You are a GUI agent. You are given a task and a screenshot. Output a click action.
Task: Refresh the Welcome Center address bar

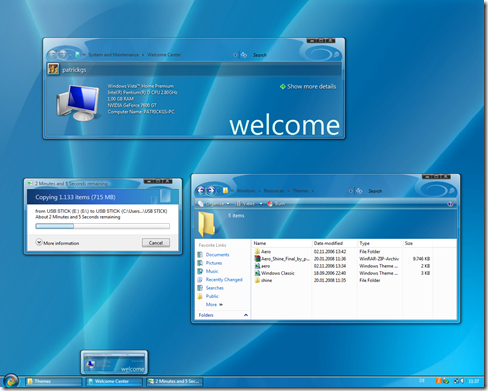tap(244, 55)
